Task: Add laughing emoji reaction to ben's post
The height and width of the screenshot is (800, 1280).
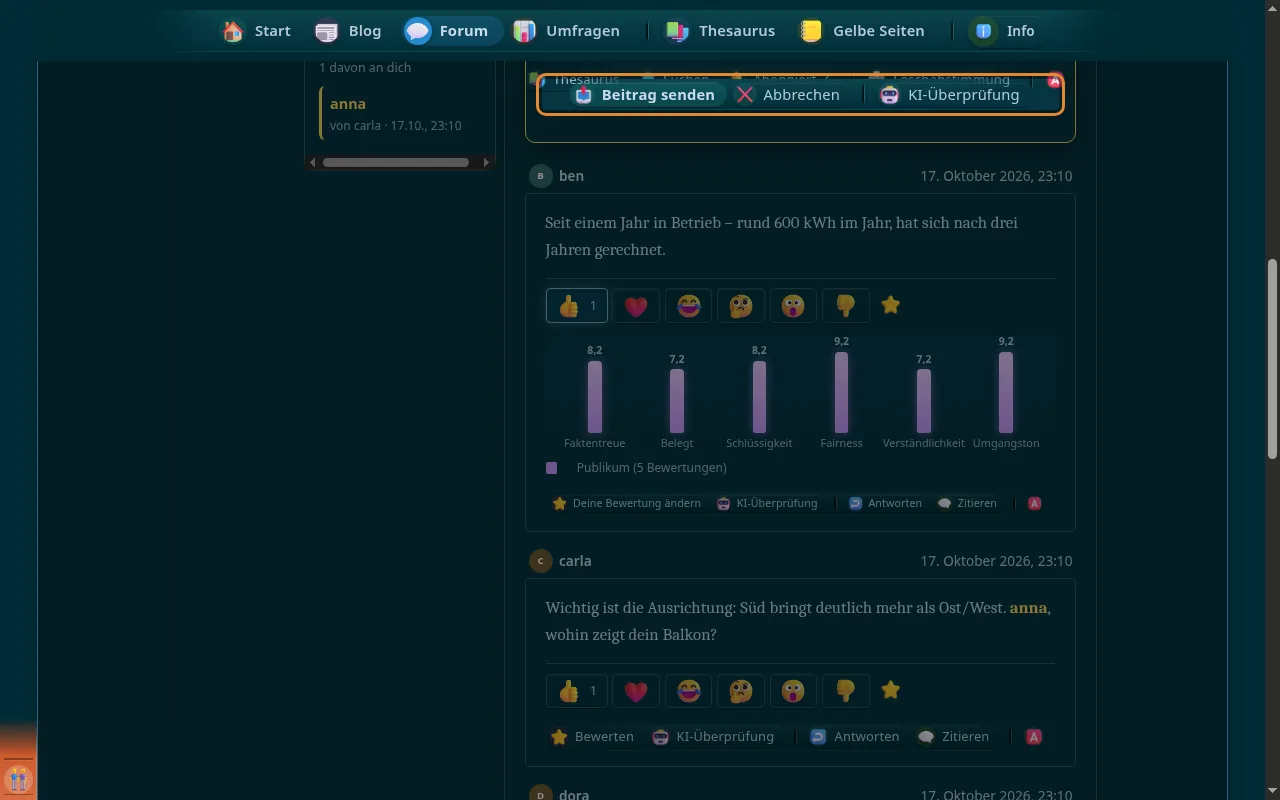Action: 688,306
